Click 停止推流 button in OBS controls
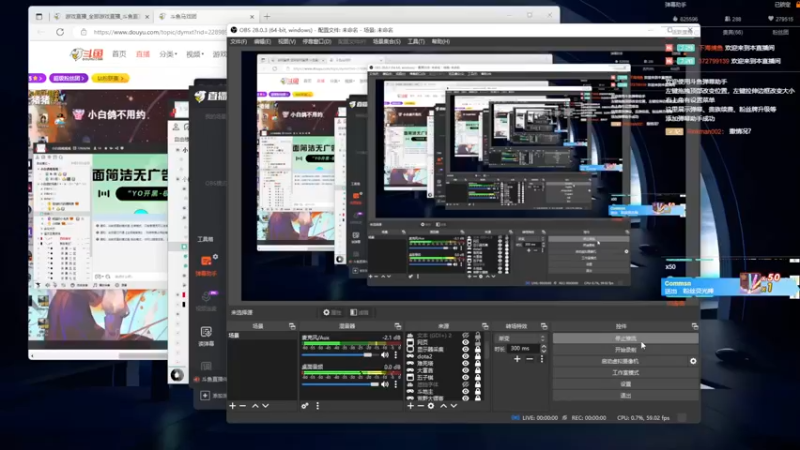This screenshot has width=800, height=450. point(626,338)
